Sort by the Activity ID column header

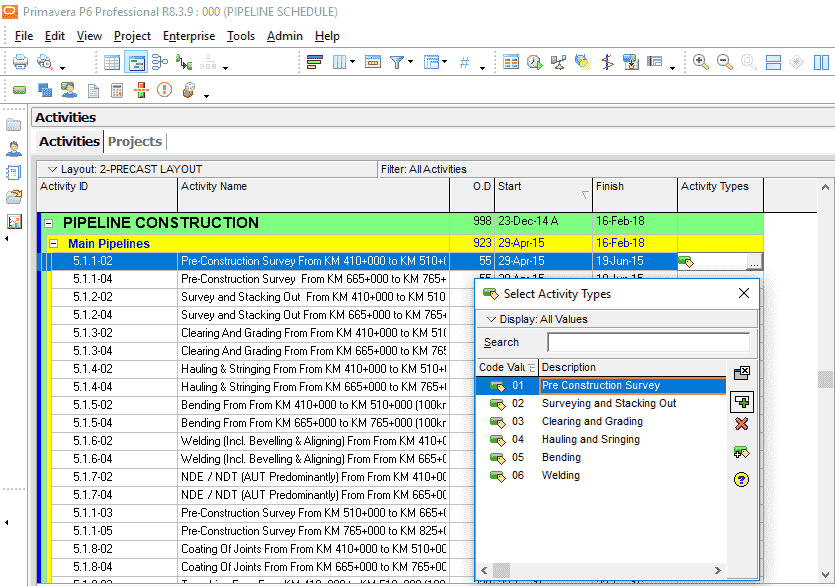[x=108, y=194]
